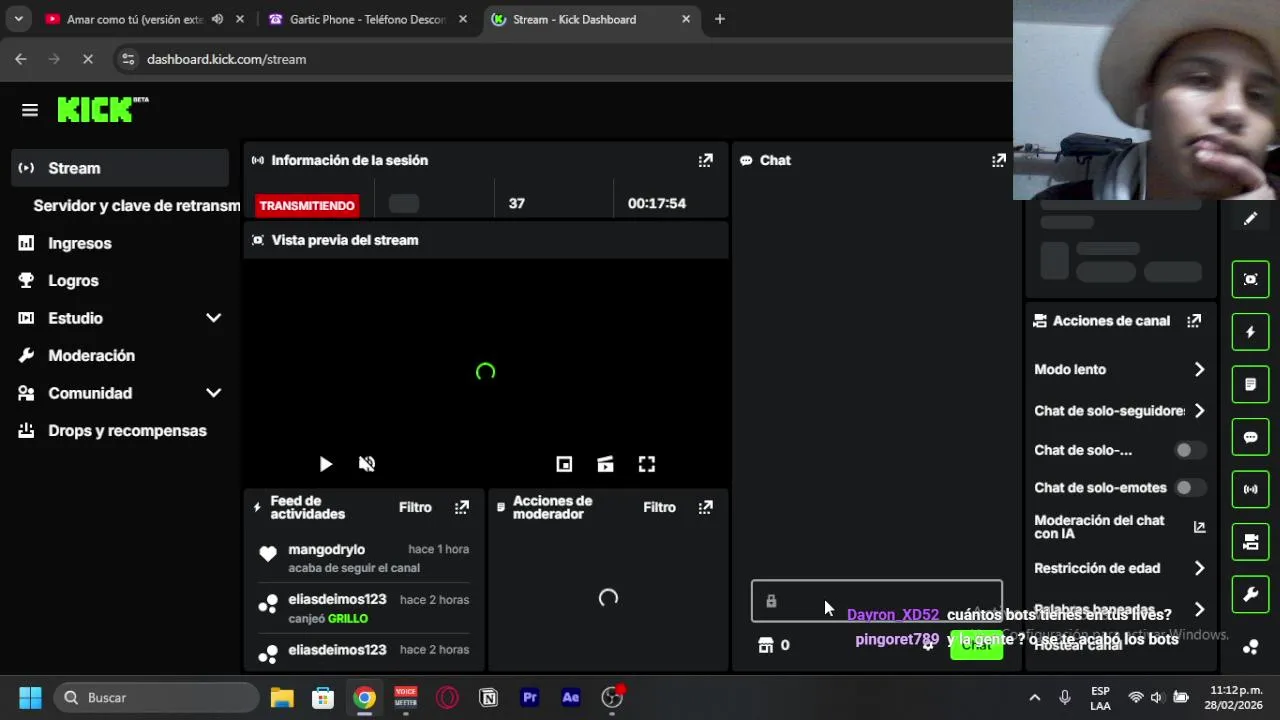Toggle moderator actions document widget in right toolbar
The width and height of the screenshot is (1280, 720).
(x=1250, y=384)
